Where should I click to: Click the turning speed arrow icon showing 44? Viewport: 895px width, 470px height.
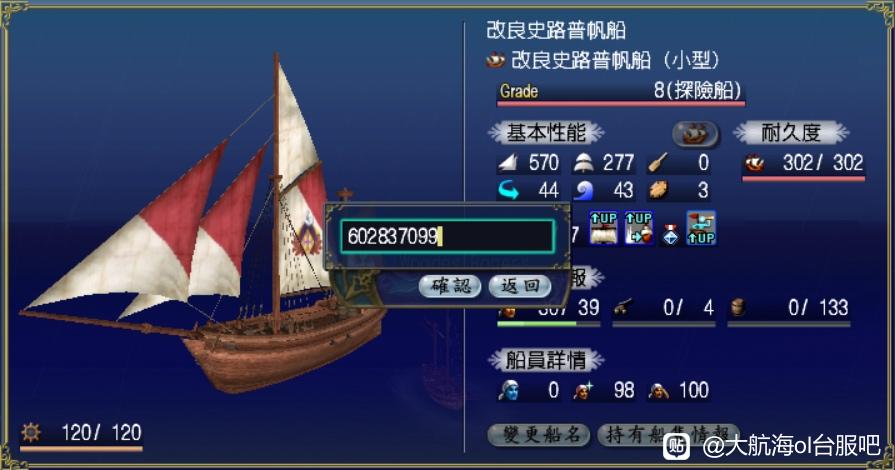(x=508, y=191)
